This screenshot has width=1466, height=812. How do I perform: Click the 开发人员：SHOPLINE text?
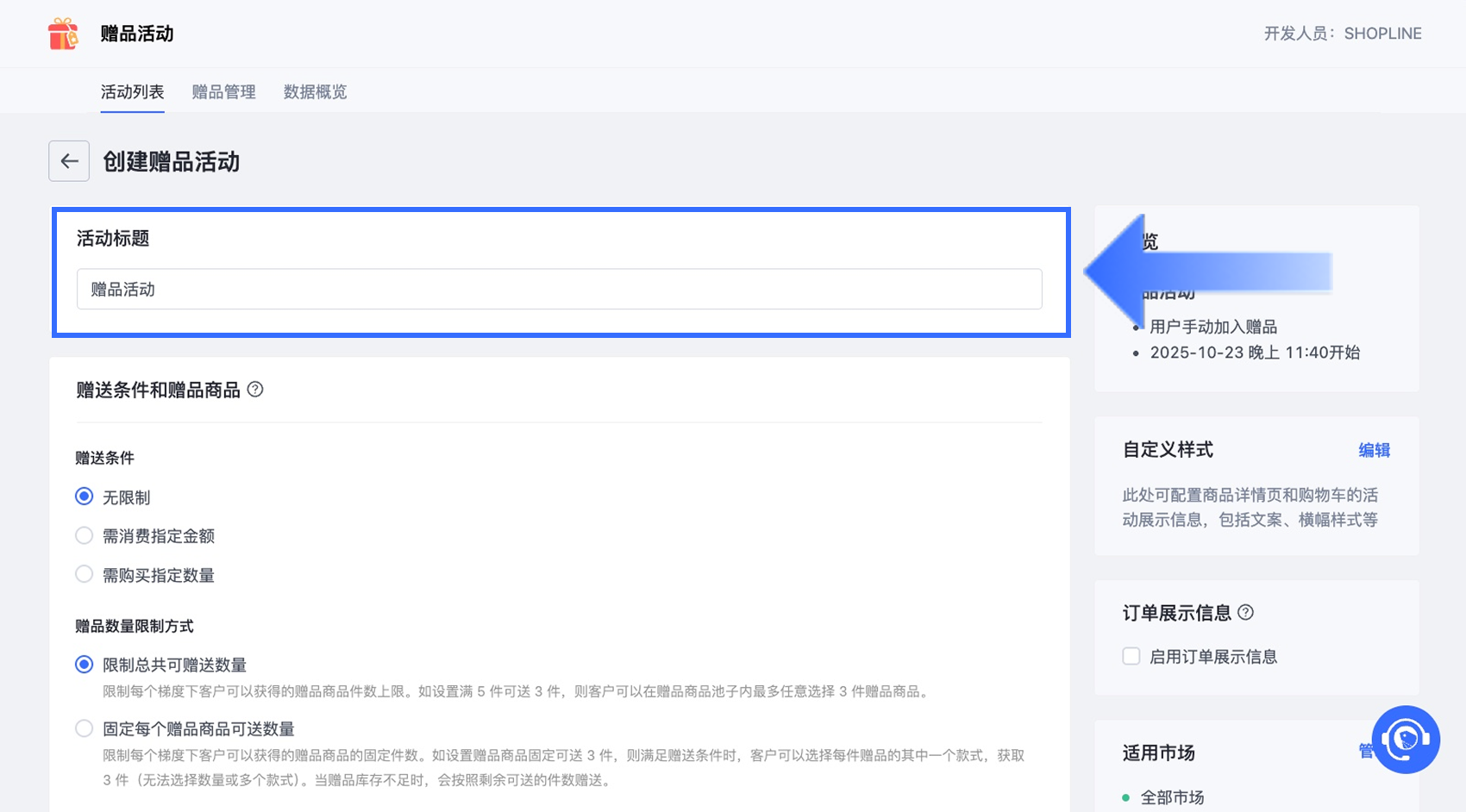pyautogui.click(x=1343, y=34)
